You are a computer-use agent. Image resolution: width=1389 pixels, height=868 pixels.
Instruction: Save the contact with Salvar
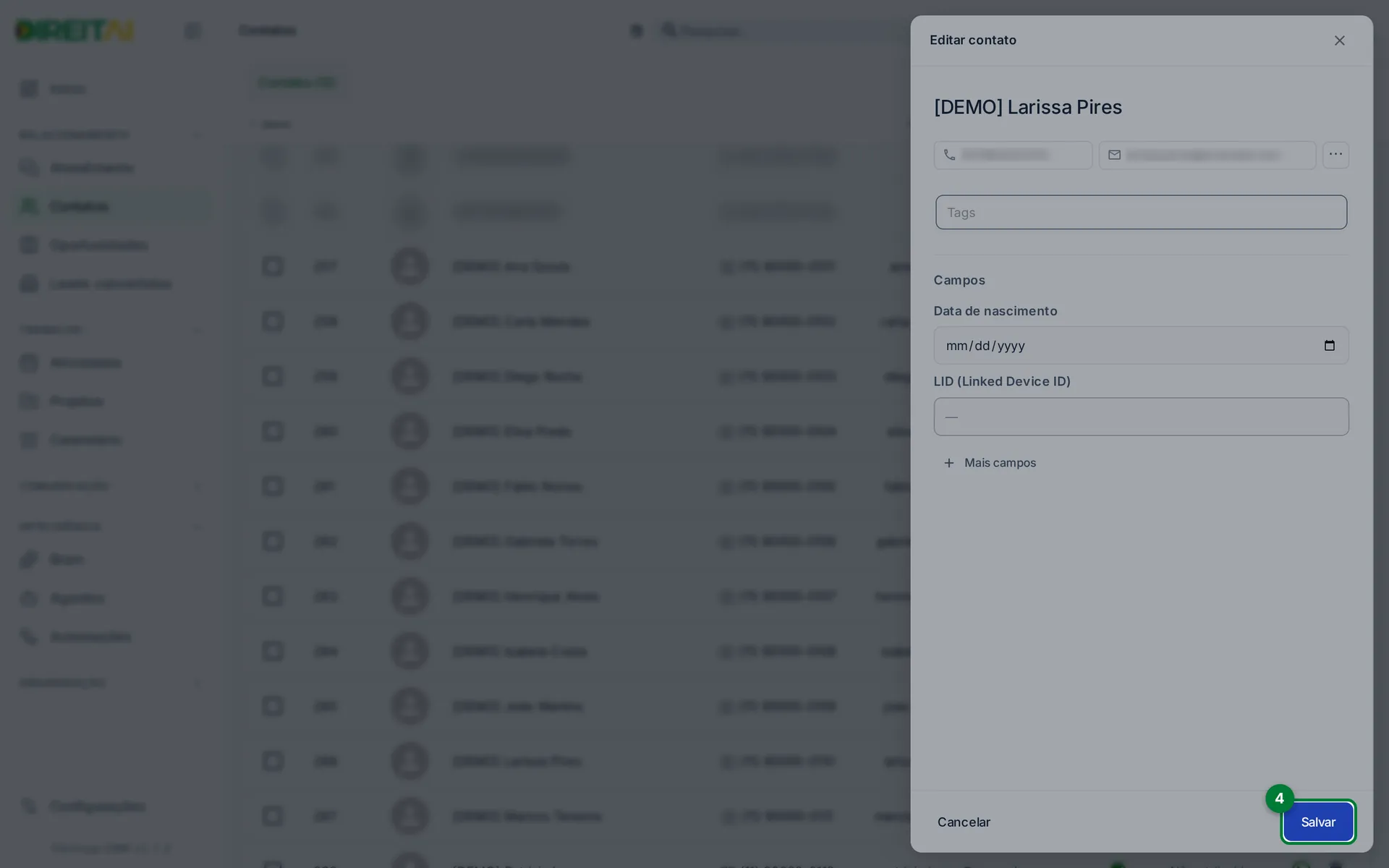[x=1318, y=822]
